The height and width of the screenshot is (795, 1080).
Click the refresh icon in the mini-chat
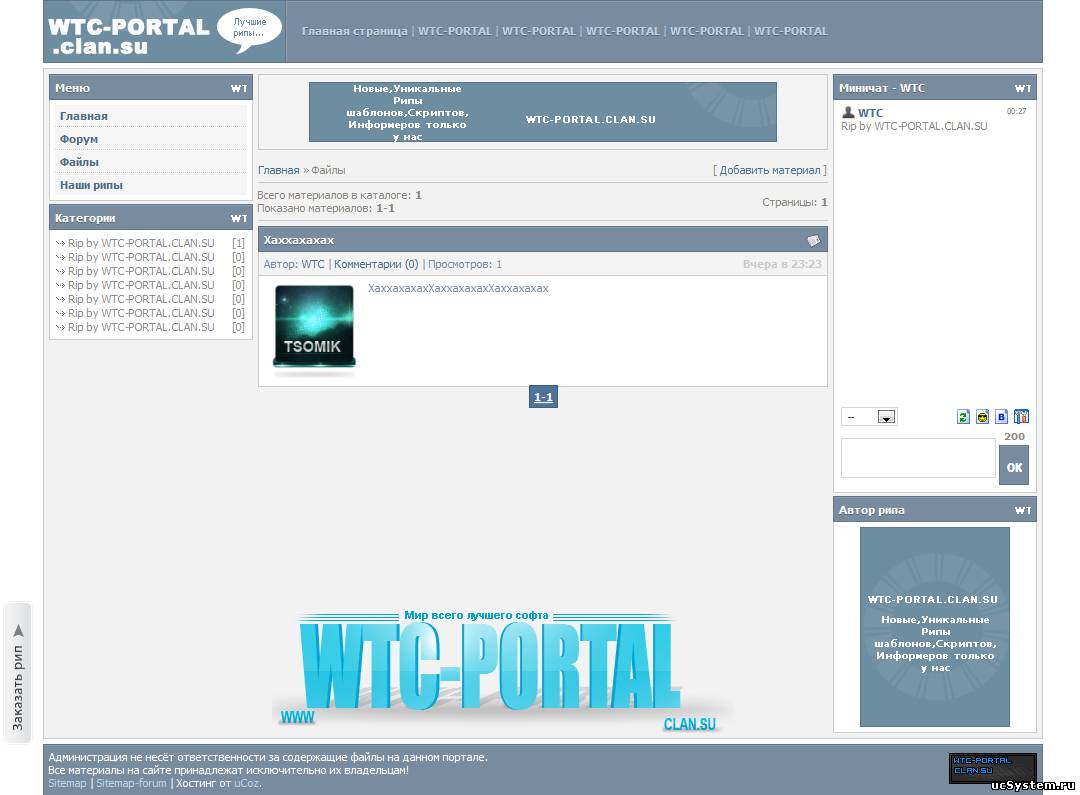click(963, 417)
